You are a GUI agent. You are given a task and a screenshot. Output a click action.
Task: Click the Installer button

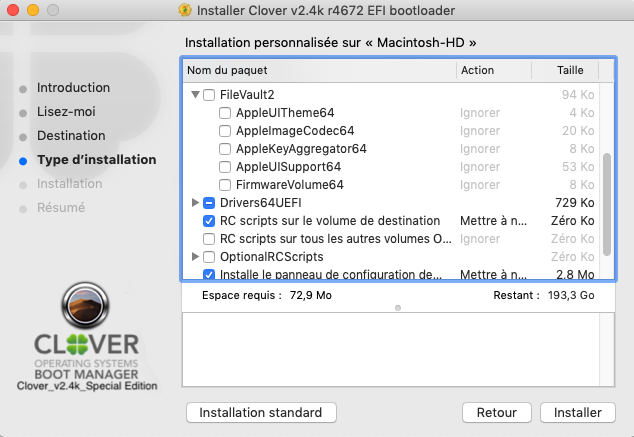pos(578,412)
